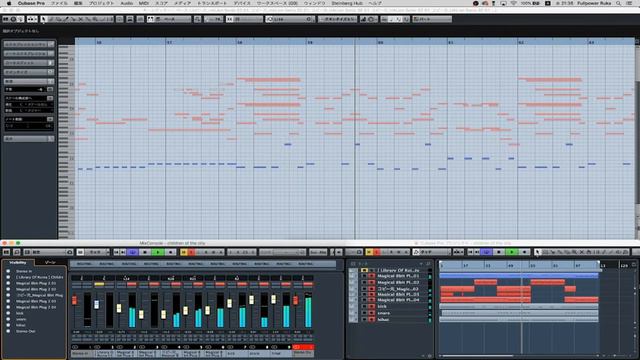Click yellow M button in Project window toolbar
Viewport: 640px width, 360px height.
(369, 252)
